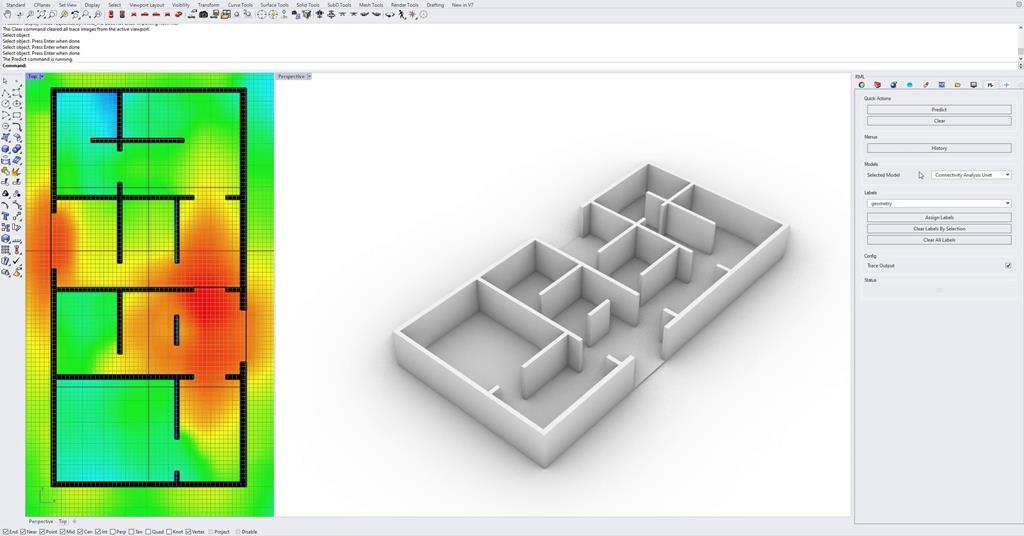Click the Text tool icon

pyautogui.click(x=5, y=215)
